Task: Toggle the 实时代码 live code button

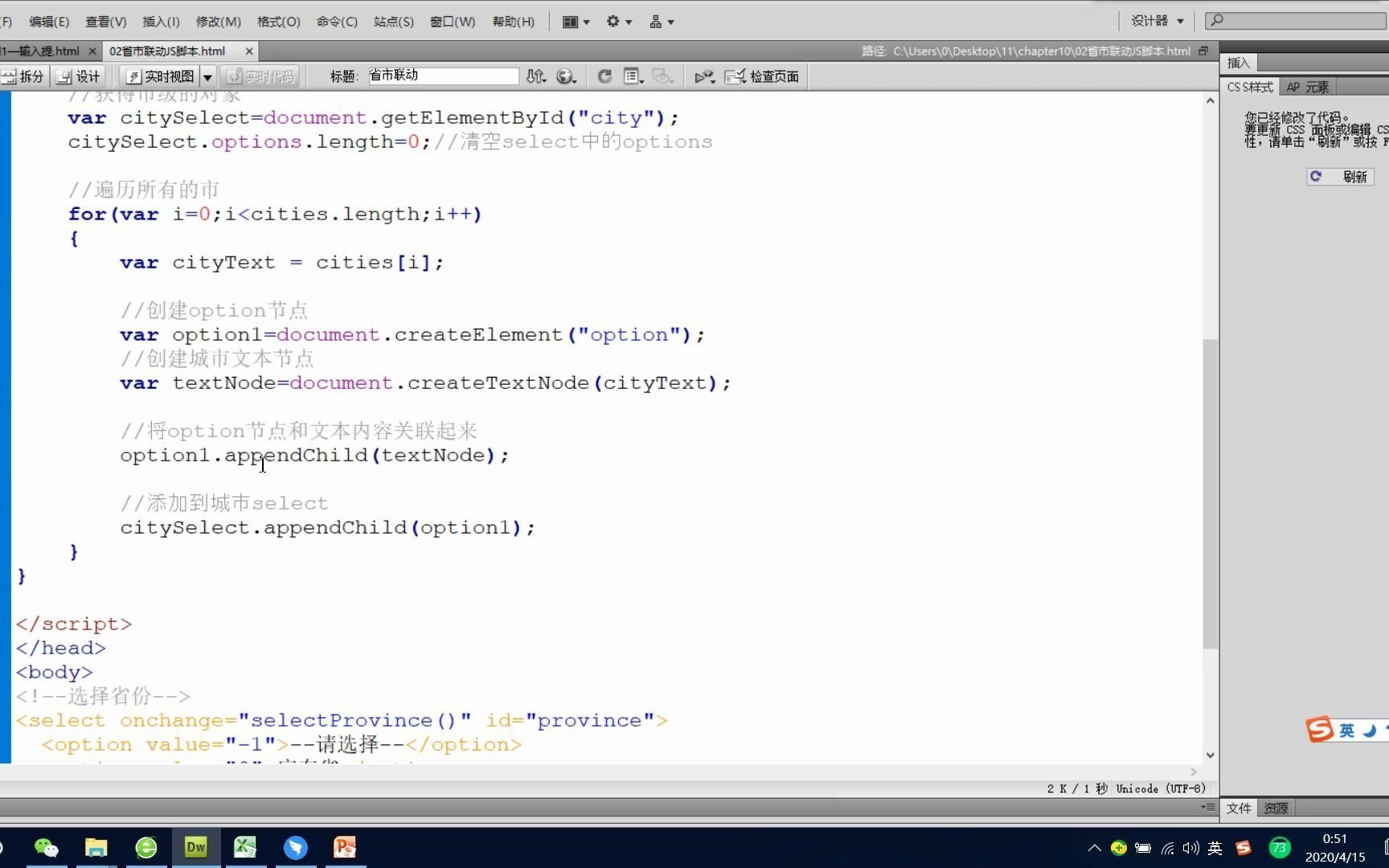Action: click(260, 76)
